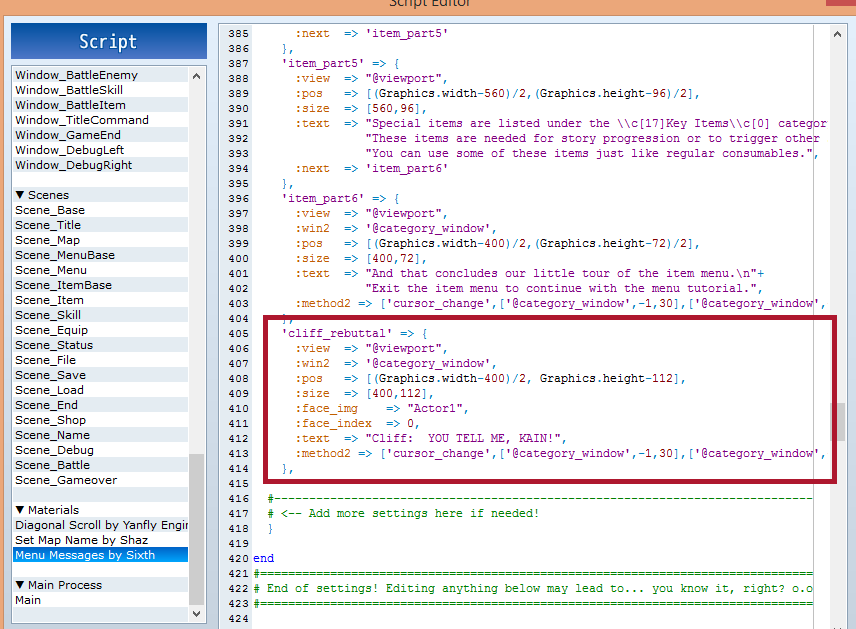Open the Main script entry
This screenshot has height=629, width=856.
pos(100,600)
